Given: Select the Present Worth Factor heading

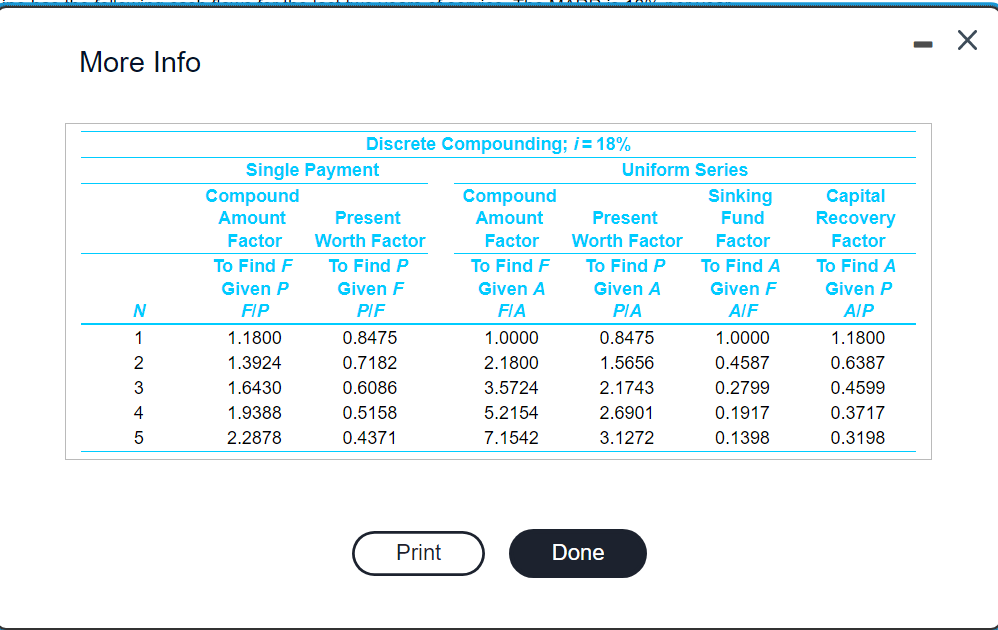Looking at the screenshot, I should click(368, 229).
